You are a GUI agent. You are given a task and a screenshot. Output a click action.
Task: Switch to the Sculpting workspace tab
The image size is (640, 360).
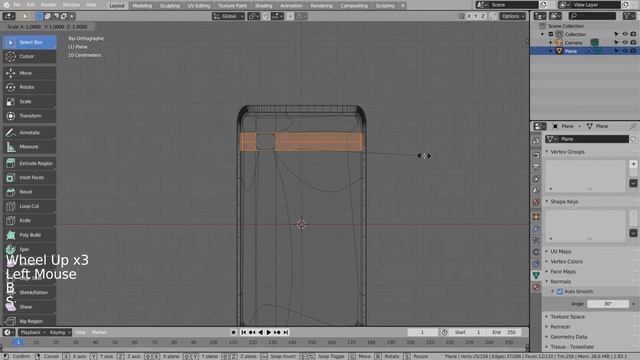click(170, 6)
